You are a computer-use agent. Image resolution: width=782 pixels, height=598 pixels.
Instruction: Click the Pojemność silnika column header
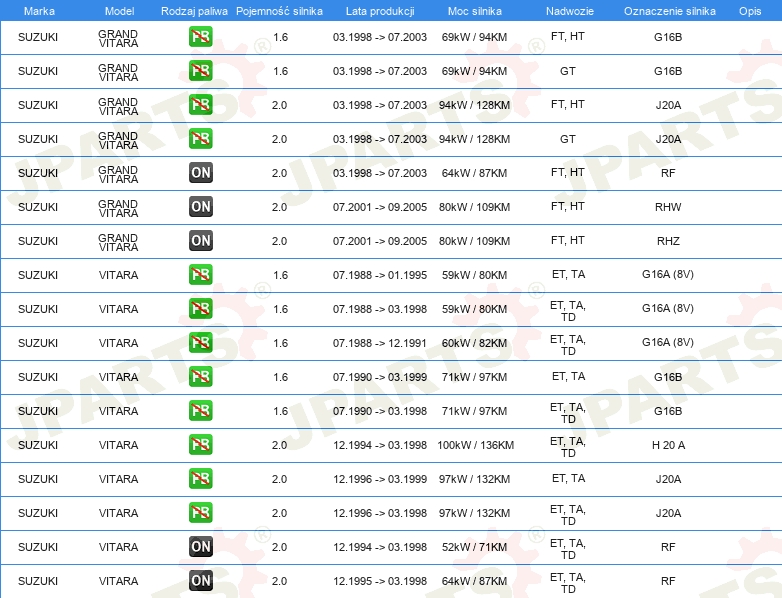[x=279, y=11]
